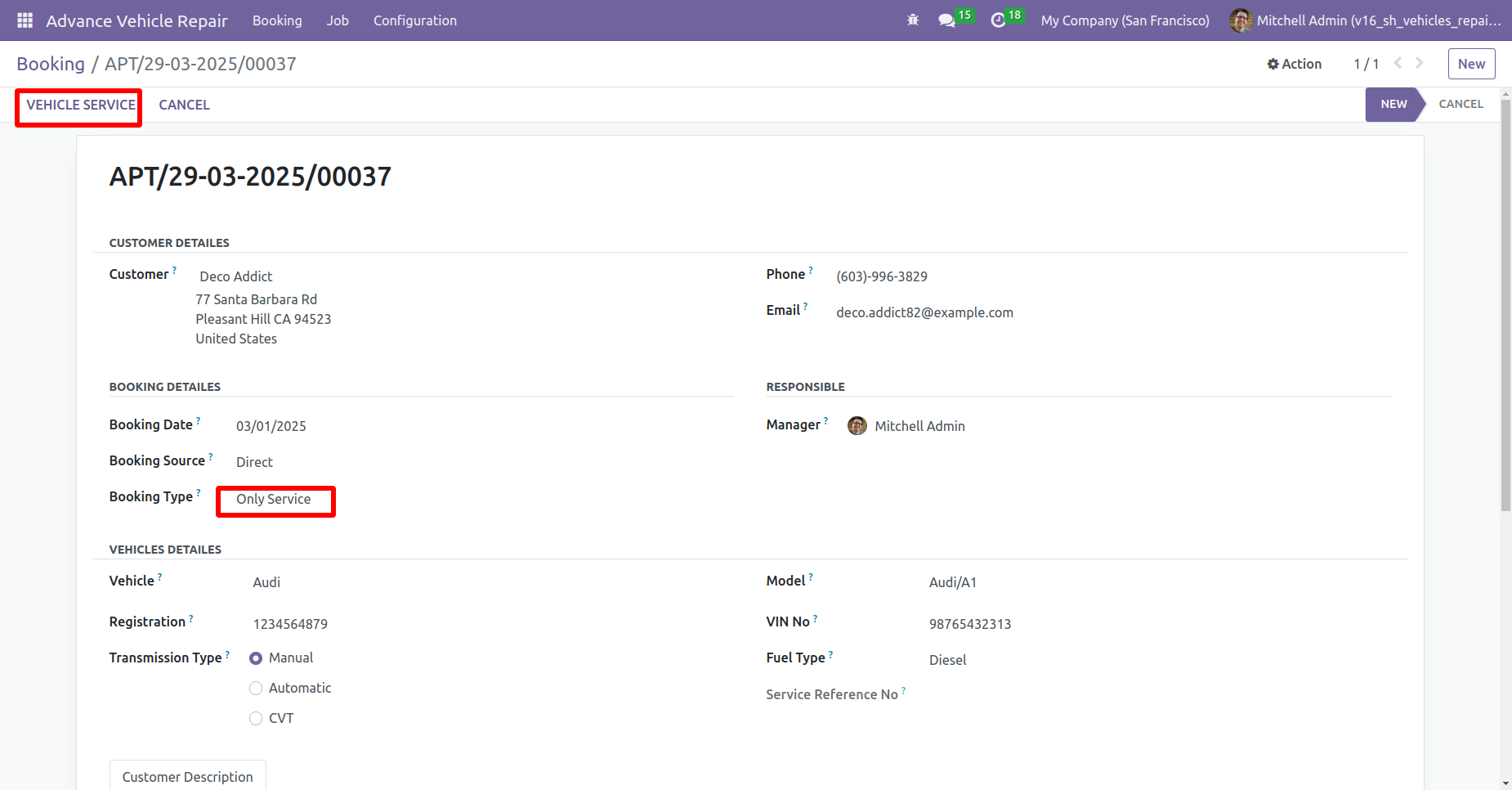Select CVT transmission type

point(256,718)
